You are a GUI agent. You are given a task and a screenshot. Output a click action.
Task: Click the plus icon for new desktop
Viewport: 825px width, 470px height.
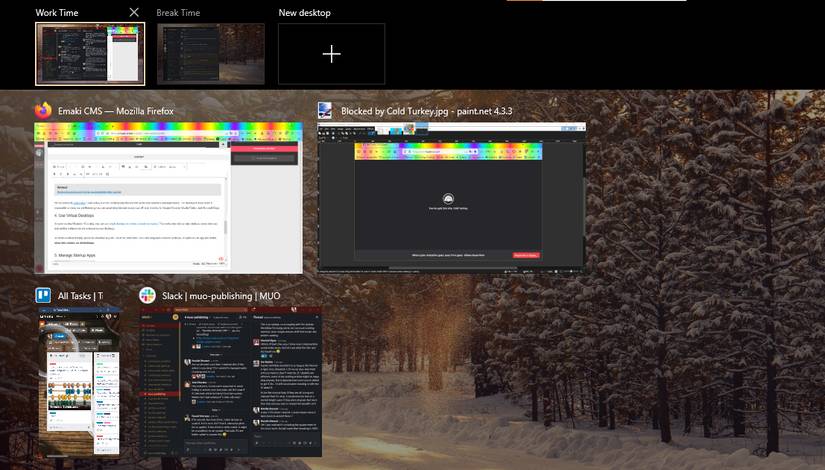[x=331, y=54]
